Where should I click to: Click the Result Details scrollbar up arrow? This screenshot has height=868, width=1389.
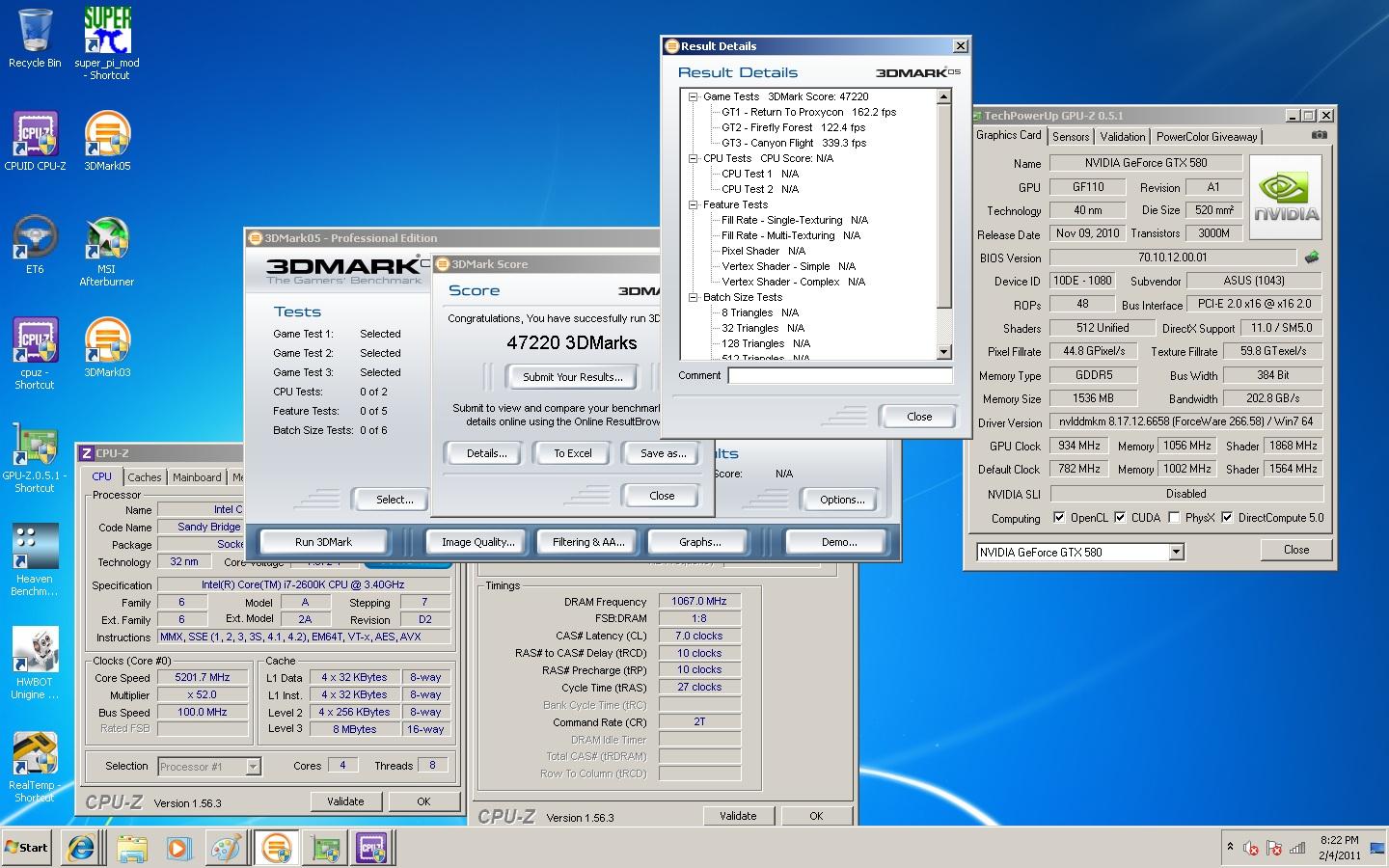(x=944, y=96)
